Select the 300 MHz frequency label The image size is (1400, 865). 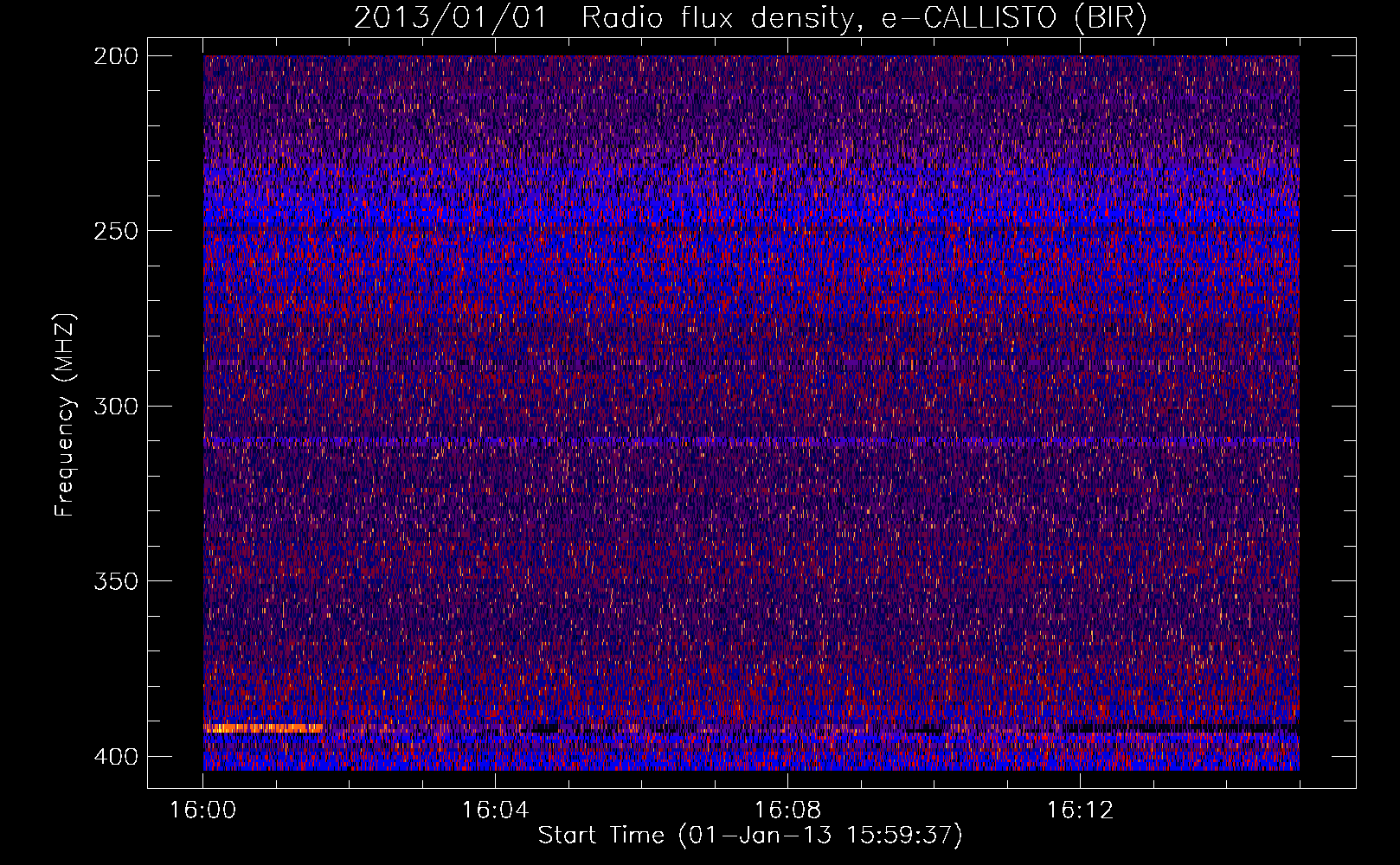point(116,406)
